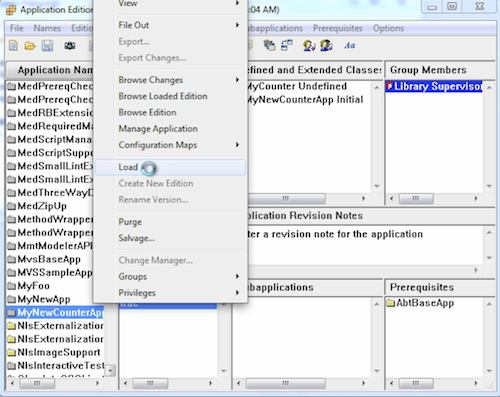
Task: Expand the Groups submenu
Action: [237, 276]
